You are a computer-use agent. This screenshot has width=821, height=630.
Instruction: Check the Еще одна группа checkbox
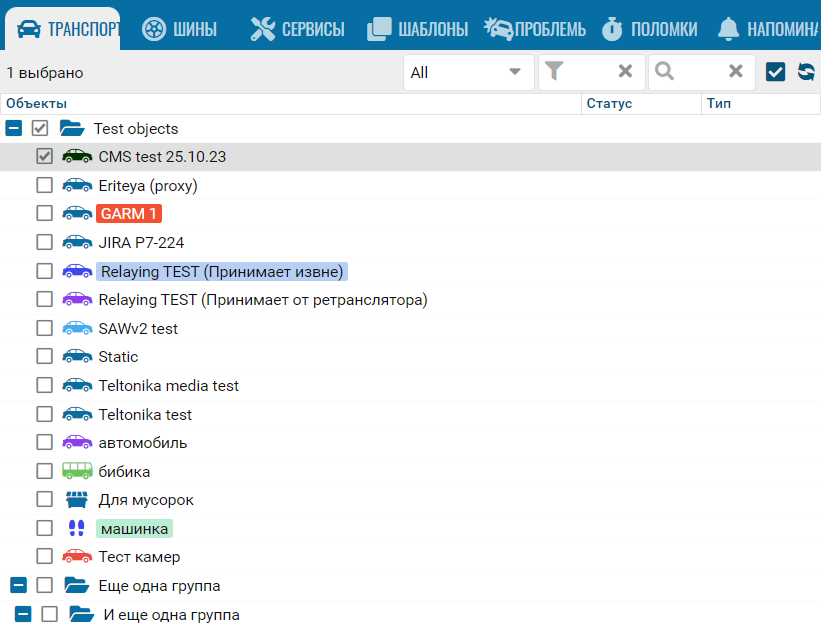(x=45, y=585)
